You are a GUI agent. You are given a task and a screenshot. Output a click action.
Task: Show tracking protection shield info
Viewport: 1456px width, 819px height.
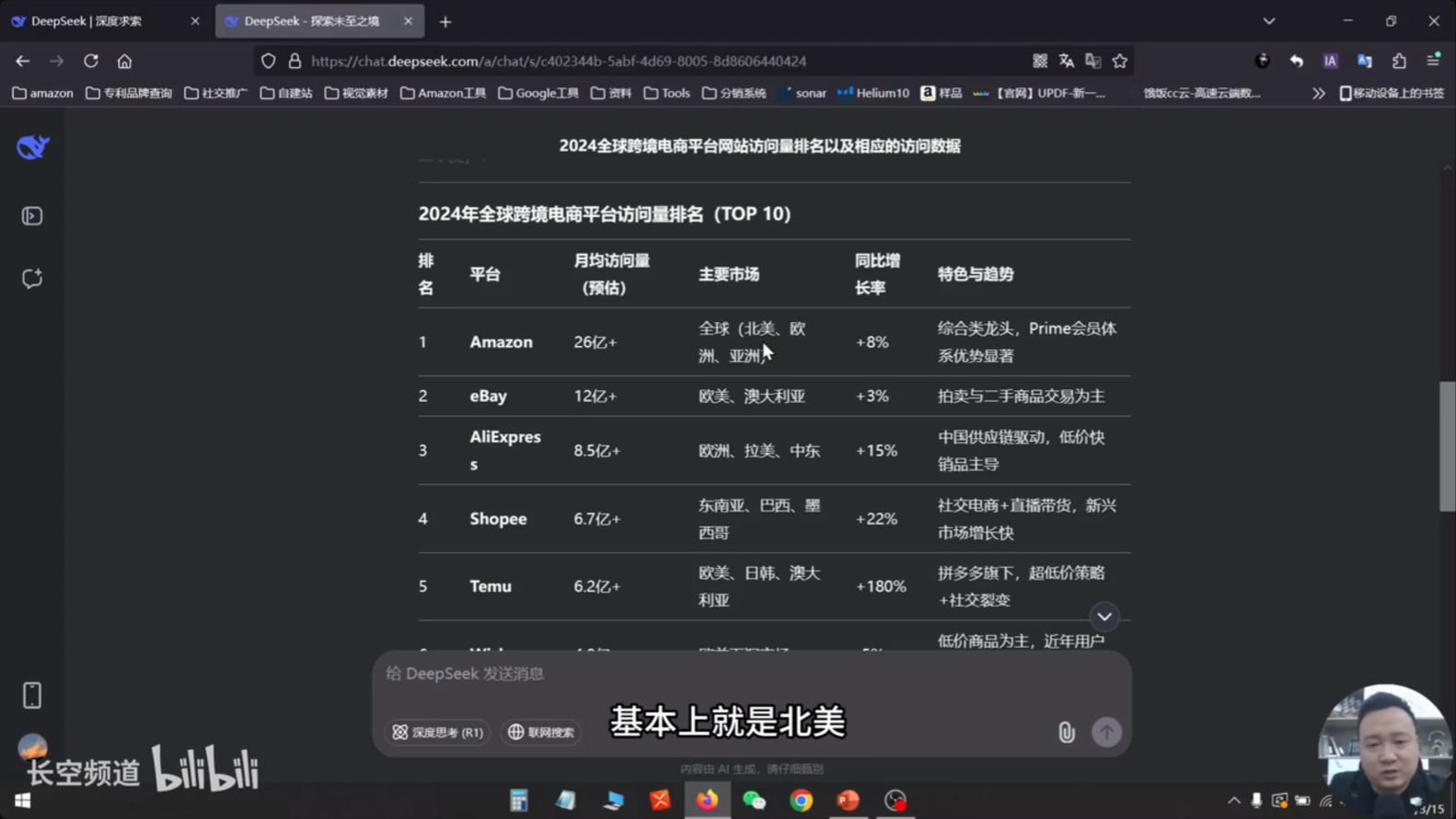(268, 61)
